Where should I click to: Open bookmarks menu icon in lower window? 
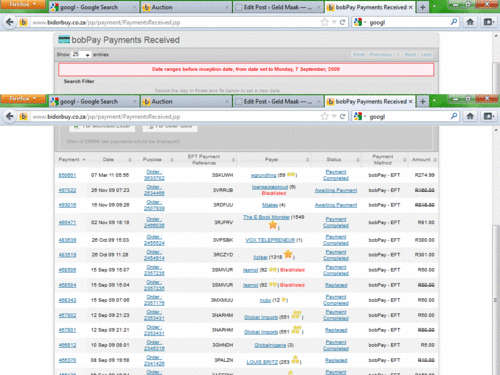[x=489, y=116]
